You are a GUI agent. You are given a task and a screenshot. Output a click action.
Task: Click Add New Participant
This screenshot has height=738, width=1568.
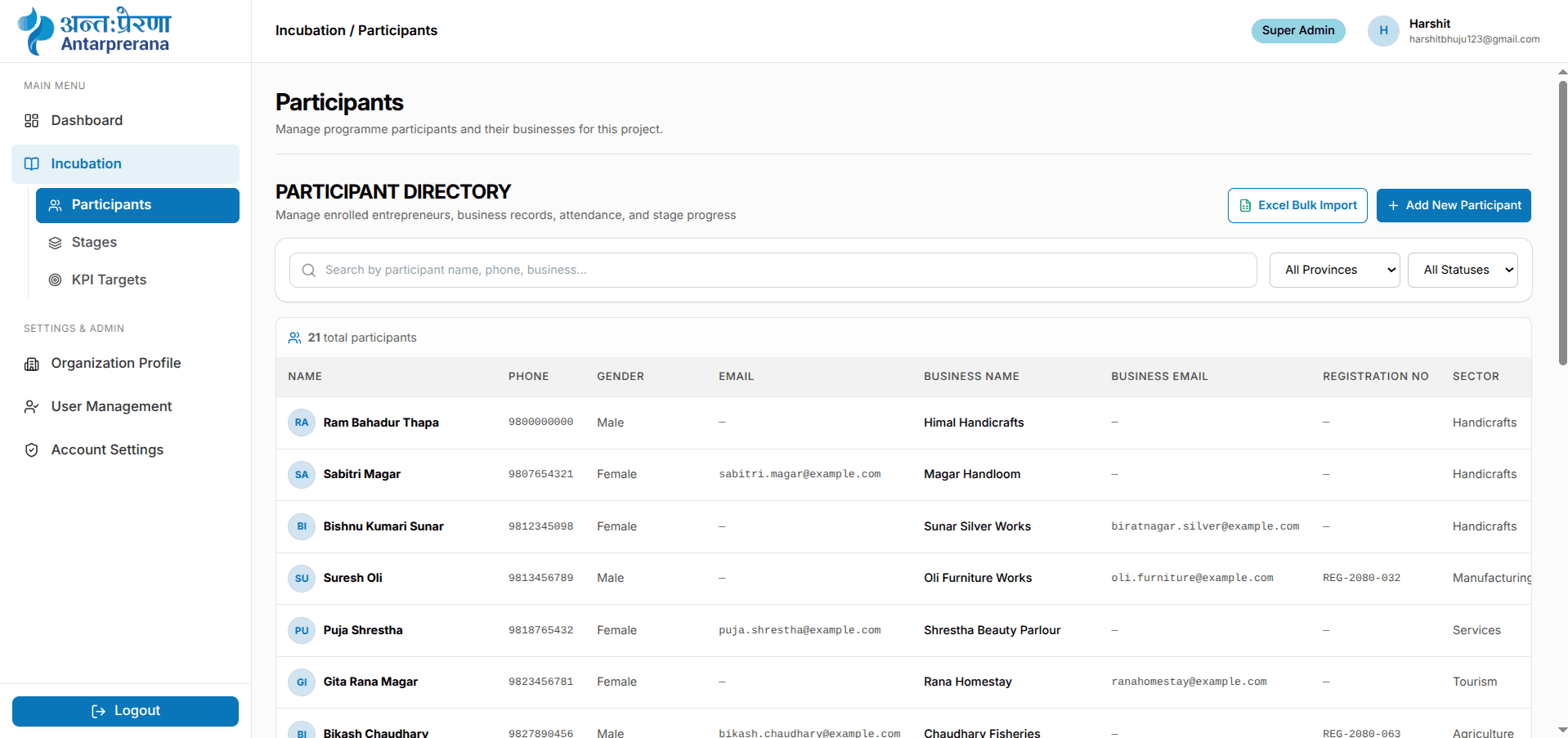1454,206
